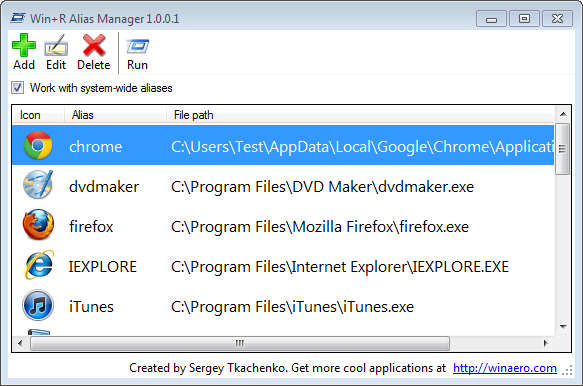Click the vertical scrollbar down arrow
The height and width of the screenshot is (386, 583).
[563, 326]
